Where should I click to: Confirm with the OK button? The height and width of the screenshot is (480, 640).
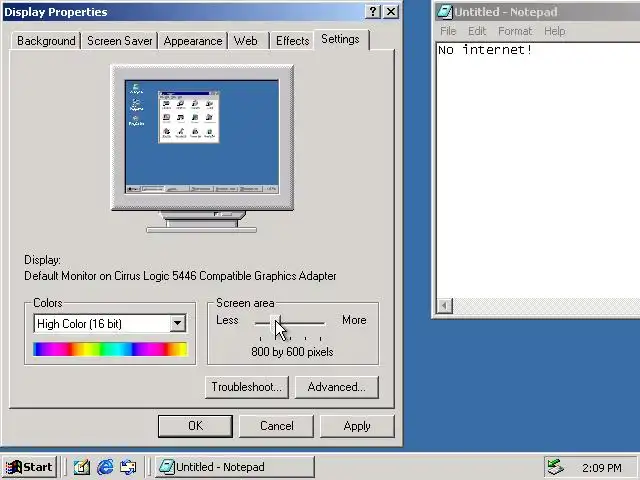click(195, 426)
